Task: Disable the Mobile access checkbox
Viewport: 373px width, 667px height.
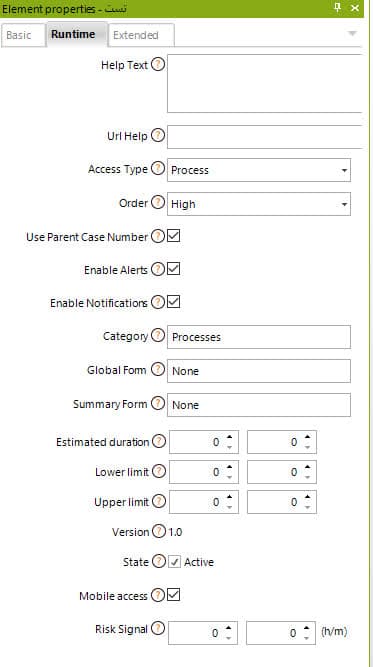Action: [x=174, y=595]
